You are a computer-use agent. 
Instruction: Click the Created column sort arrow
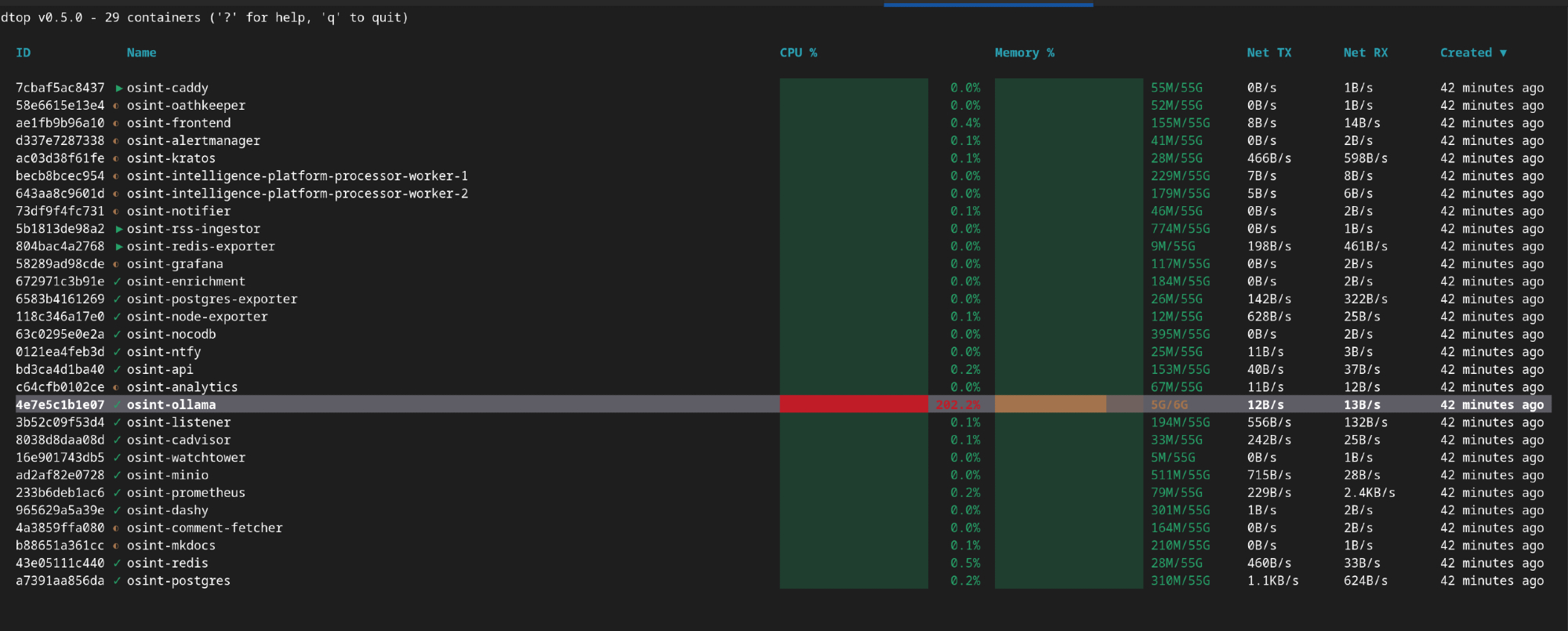[1503, 53]
